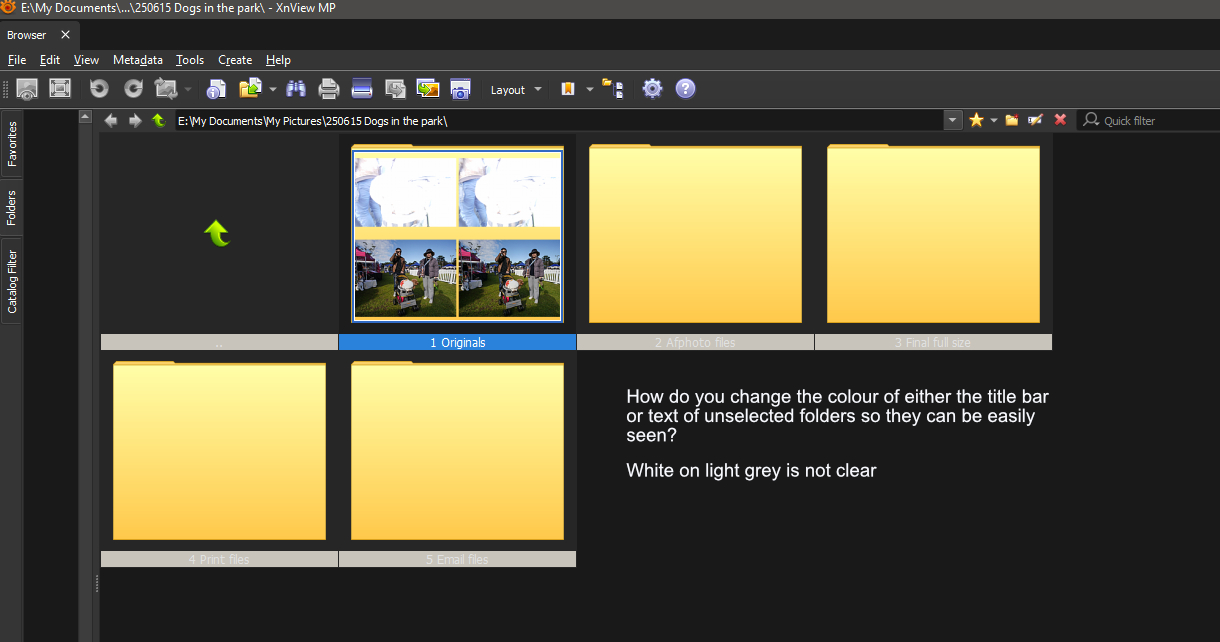Viewport: 1220px width, 642px height.
Task: Select the 2 Afphoto files folder
Action: pyautogui.click(x=695, y=233)
